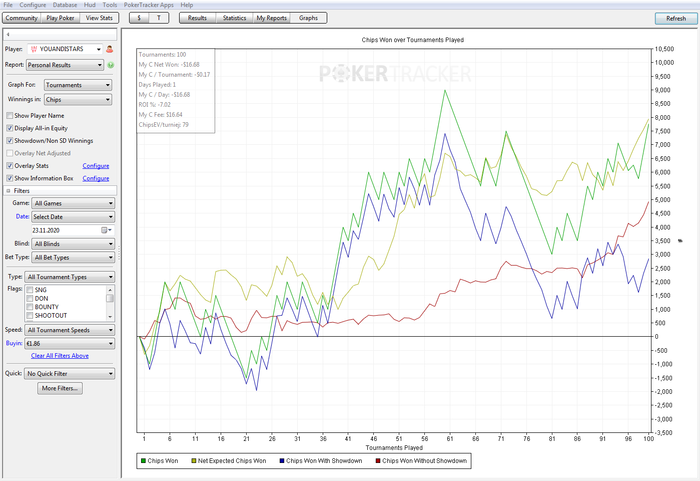Enable the Show Player Name checkbox

pos(10,115)
